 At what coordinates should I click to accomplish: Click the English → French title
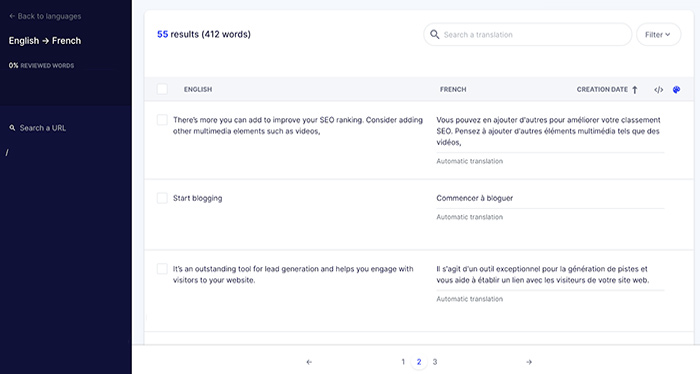[45, 41]
